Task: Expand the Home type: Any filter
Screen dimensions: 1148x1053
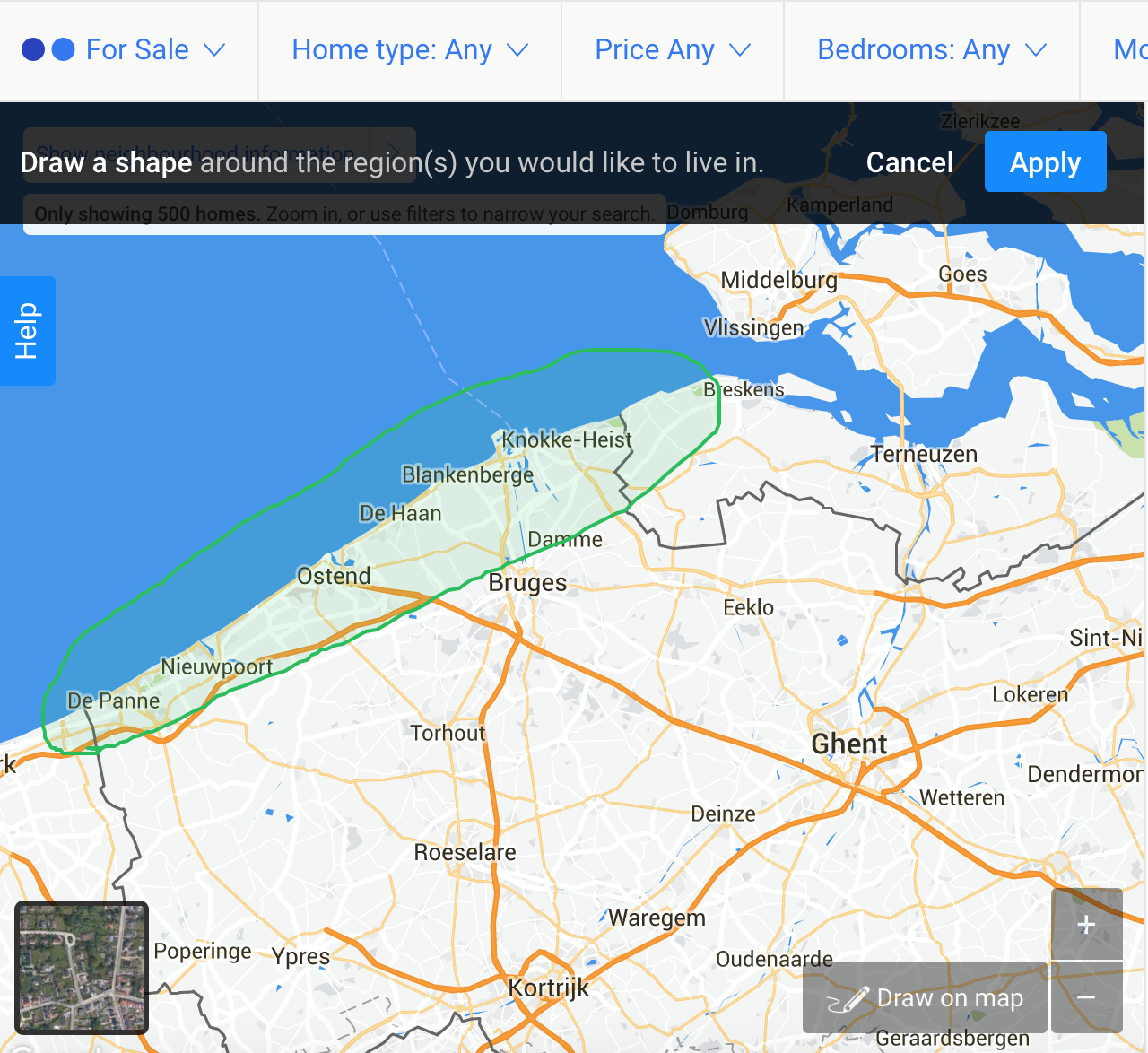Action: (x=410, y=50)
